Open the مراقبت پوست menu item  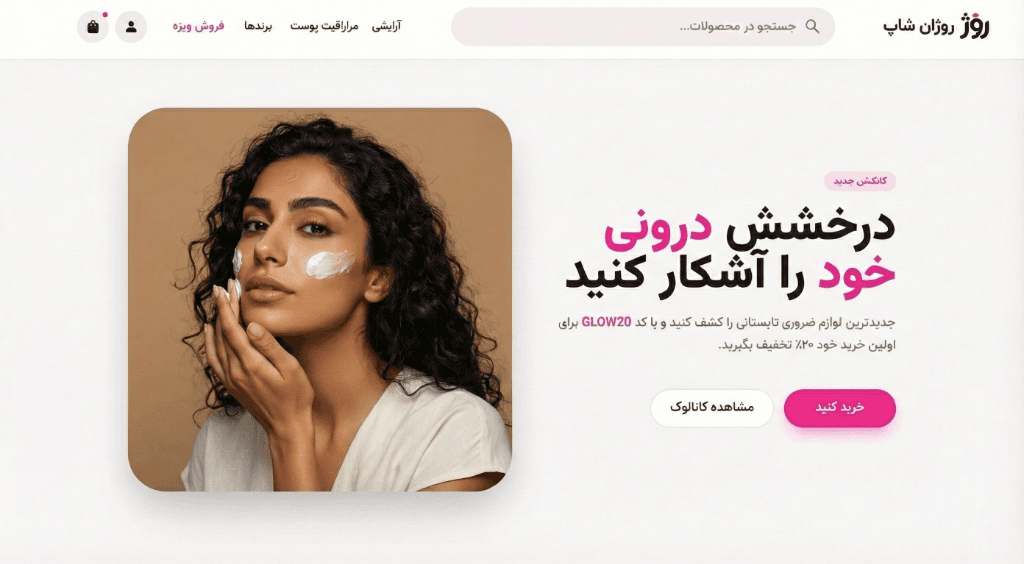[x=325, y=26]
